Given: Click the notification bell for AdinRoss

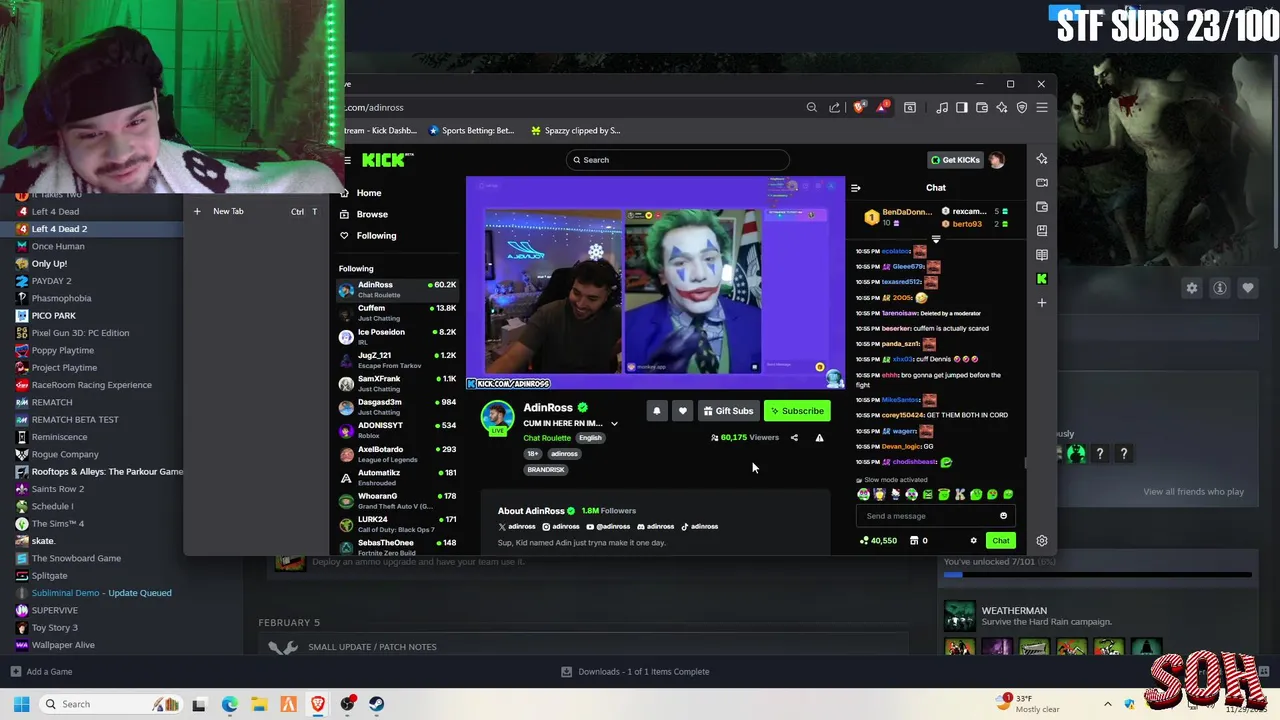Looking at the screenshot, I should click(x=656, y=411).
